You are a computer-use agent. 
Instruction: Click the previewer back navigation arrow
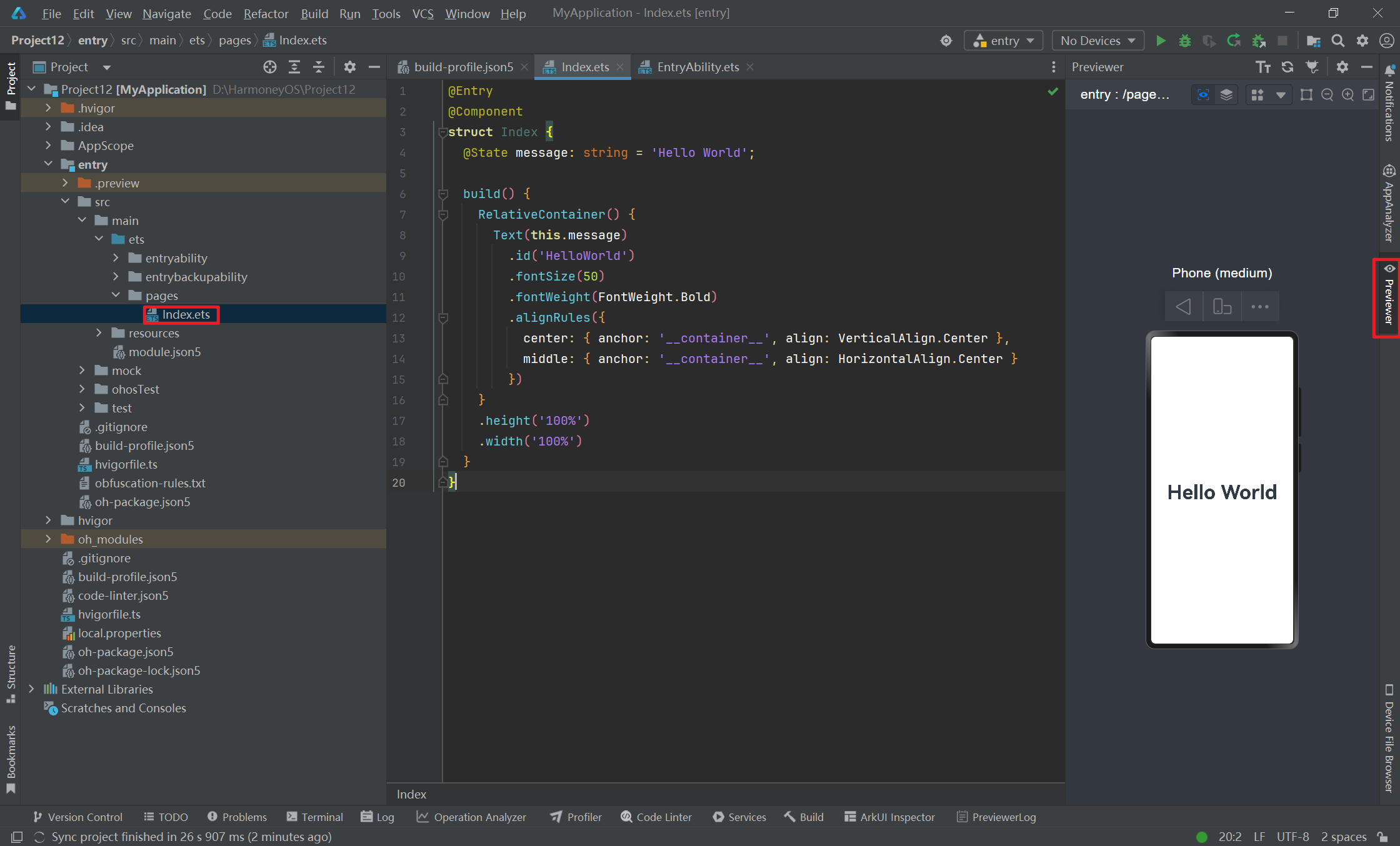pyautogui.click(x=1183, y=307)
